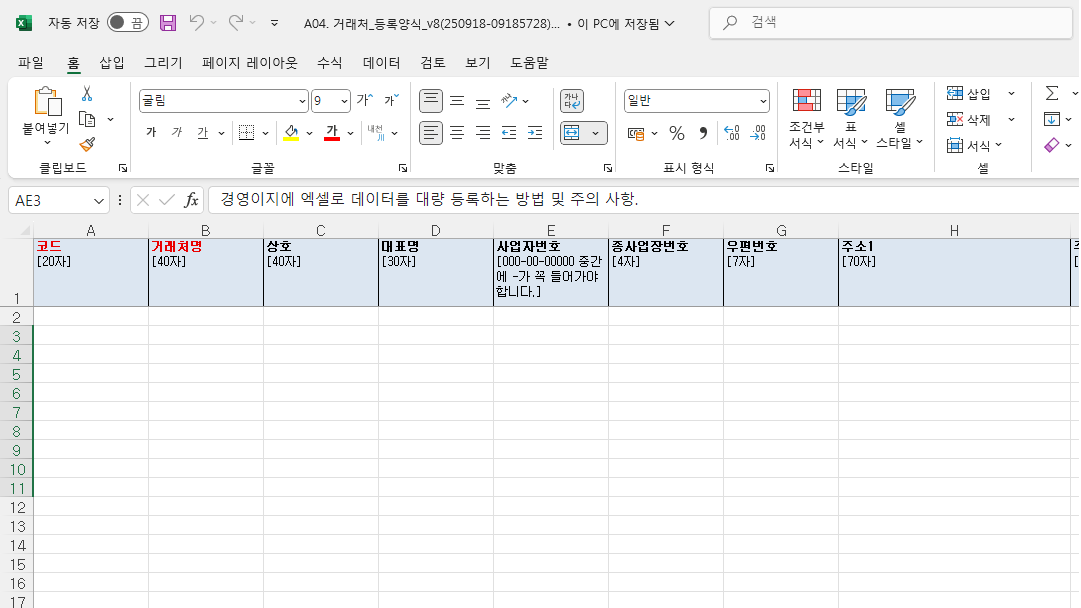The height and width of the screenshot is (608, 1081).
Task: Click the 삭제 (Delete) cells button
Action: 968,120
